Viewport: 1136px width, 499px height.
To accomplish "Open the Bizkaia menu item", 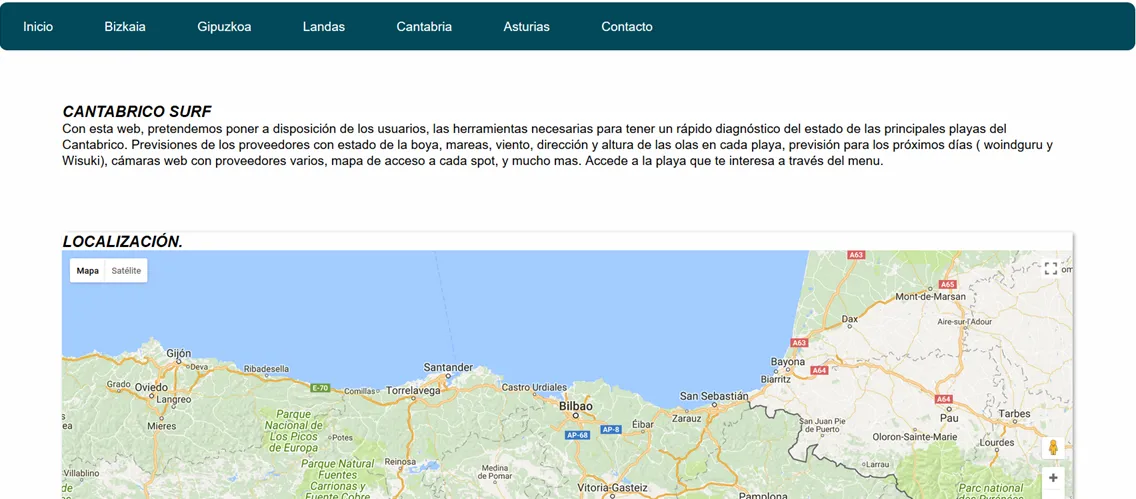I will pos(125,27).
